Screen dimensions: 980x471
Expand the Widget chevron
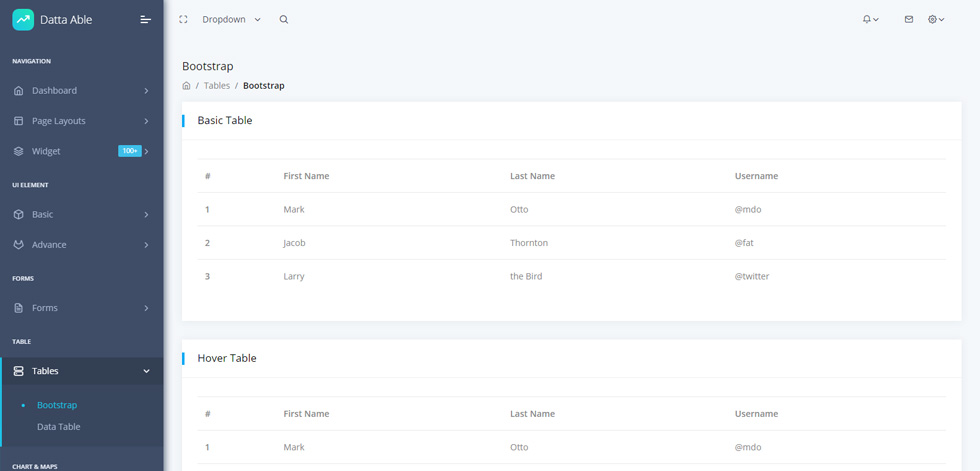pyautogui.click(x=146, y=151)
